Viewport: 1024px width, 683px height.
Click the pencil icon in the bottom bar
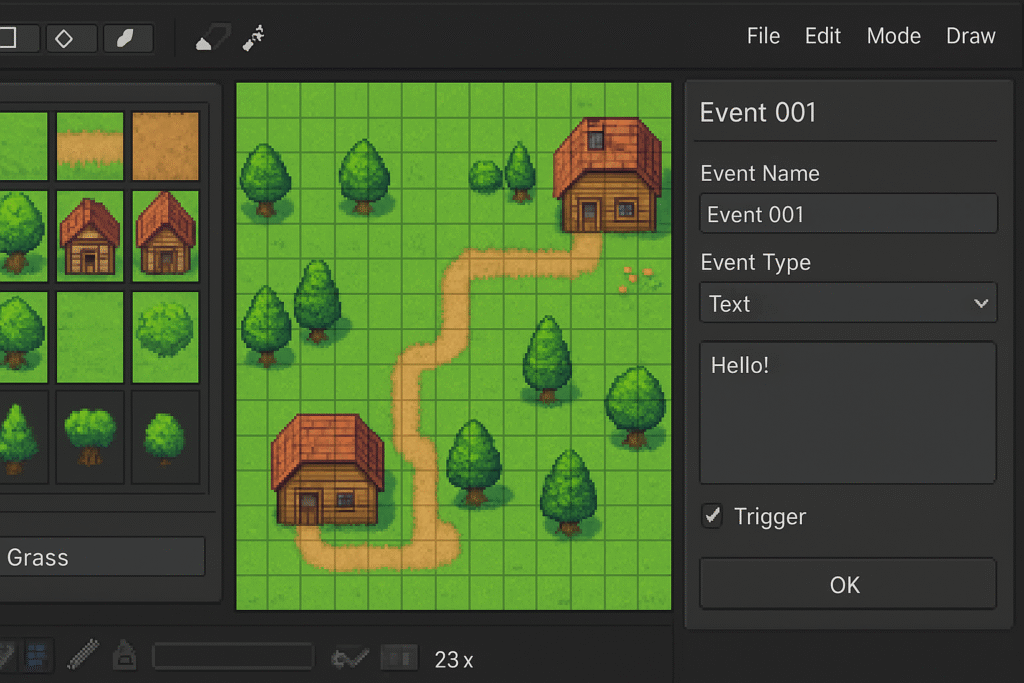pos(83,655)
